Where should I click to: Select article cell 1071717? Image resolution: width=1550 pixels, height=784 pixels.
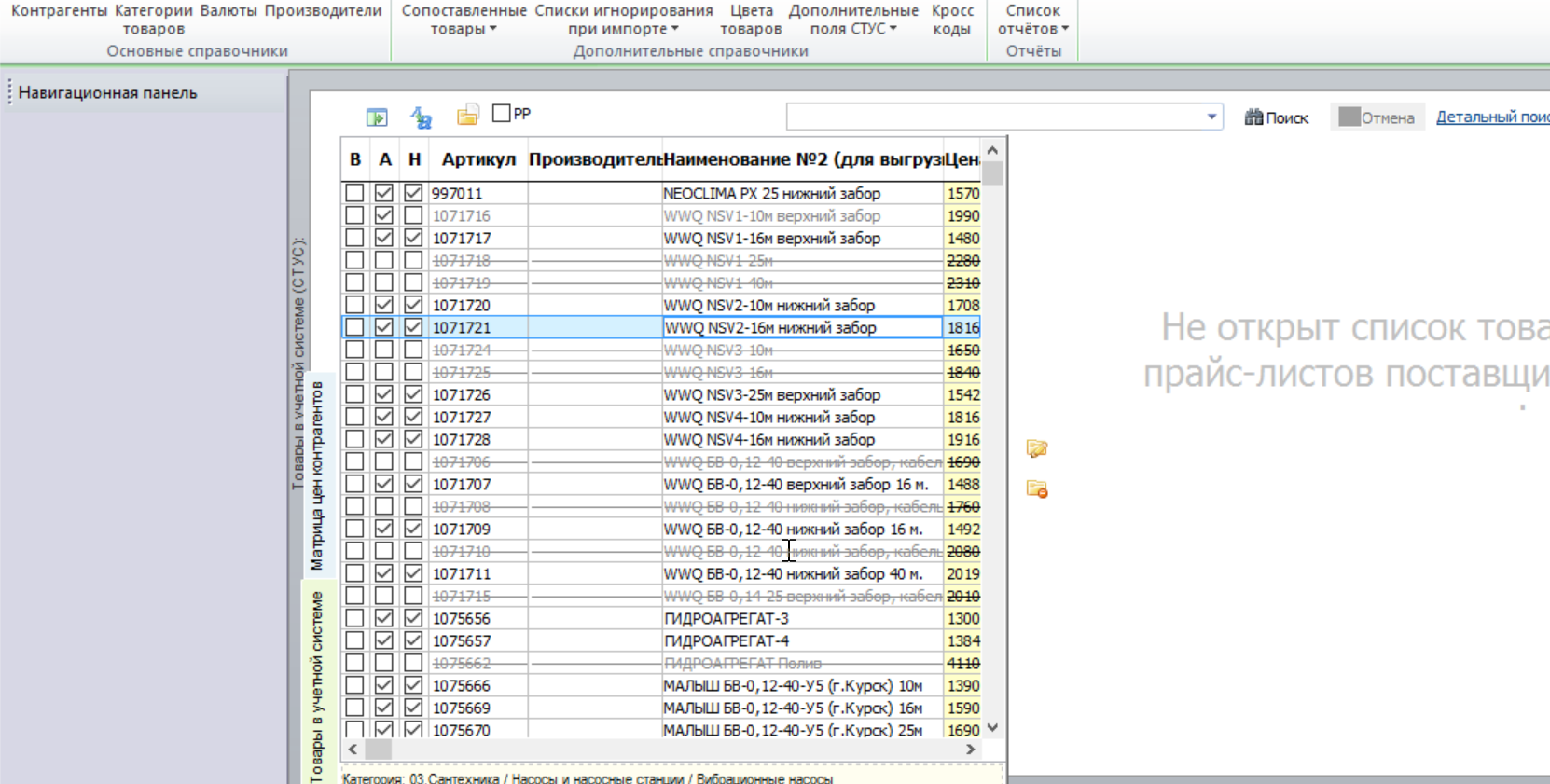[x=478, y=238]
